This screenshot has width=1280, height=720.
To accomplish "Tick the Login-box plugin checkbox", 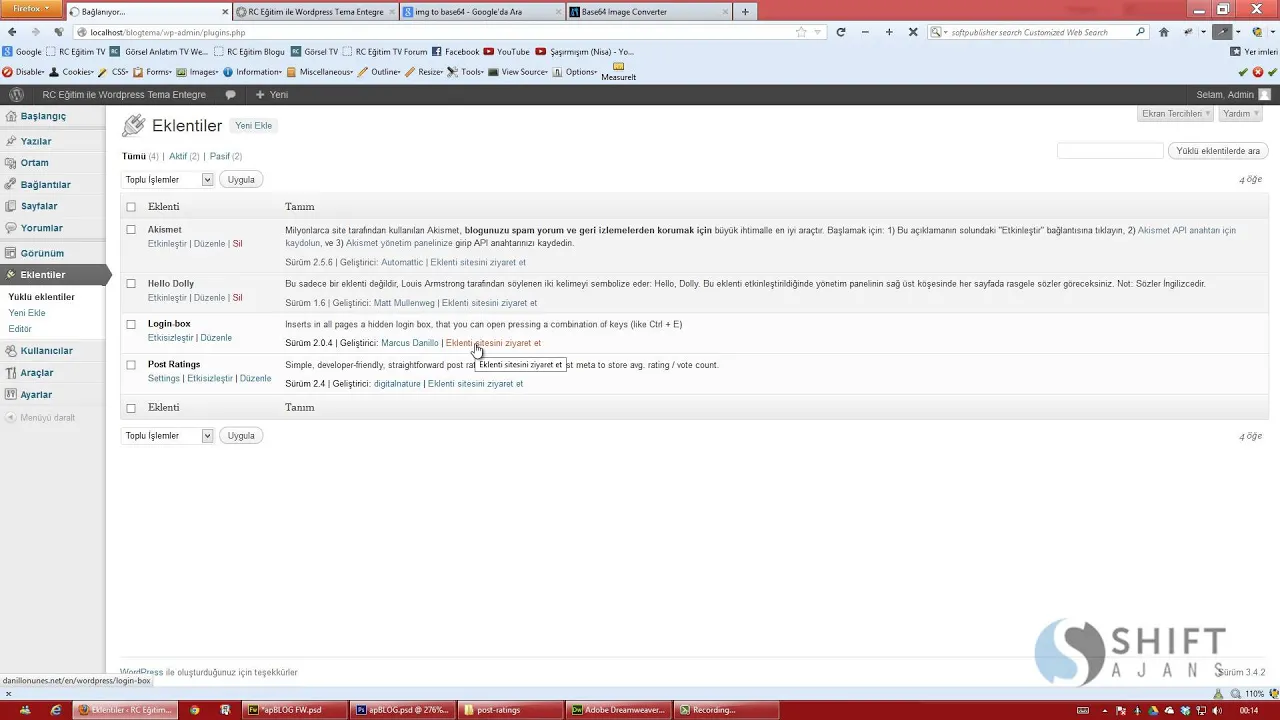I will point(131,324).
